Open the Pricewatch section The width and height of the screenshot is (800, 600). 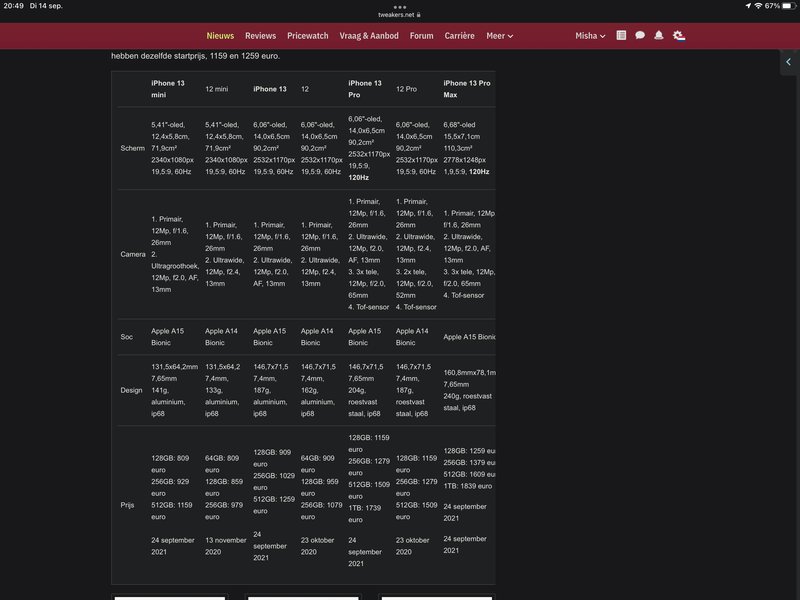[308, 36]
